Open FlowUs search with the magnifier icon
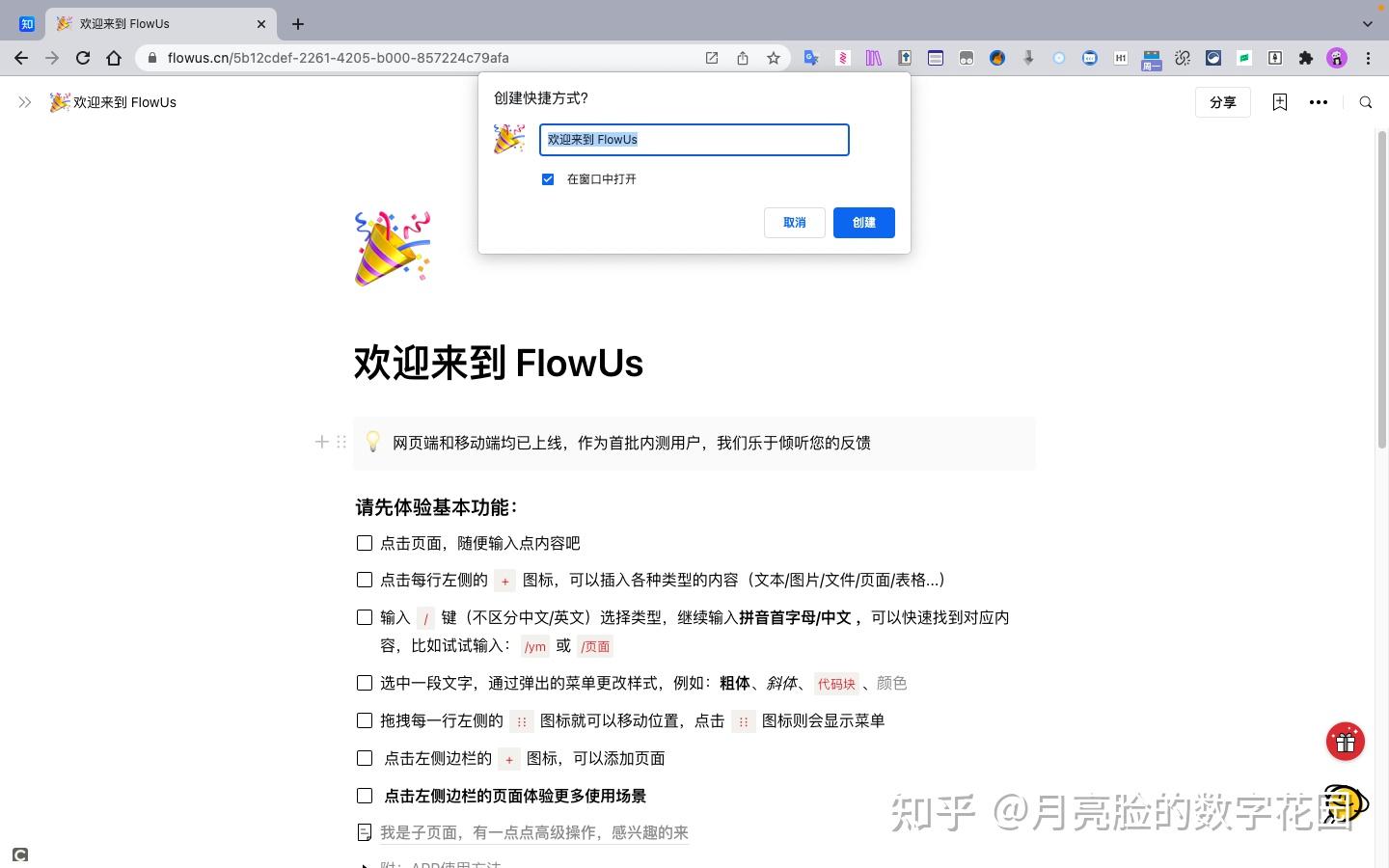Screen dimensions: 1389x868 [x=1366, y=101]
